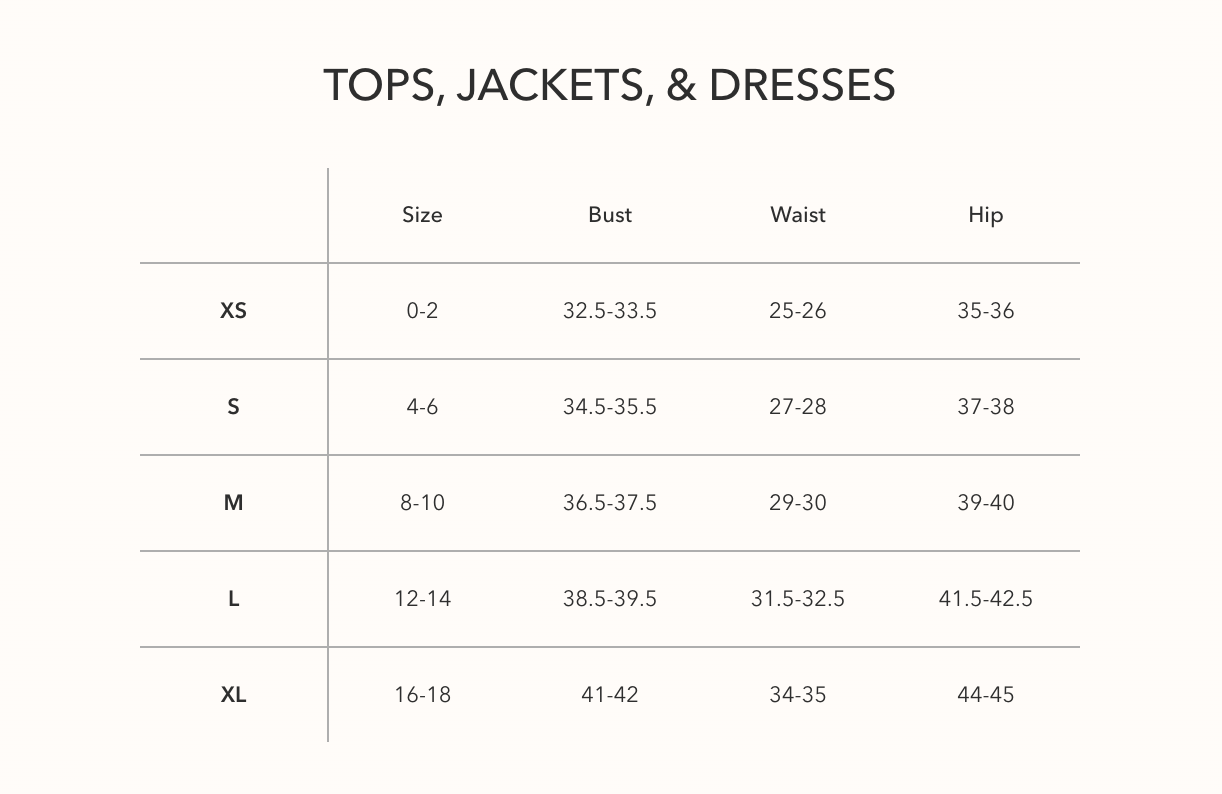This screenshot has height=794, width=1222.
Task: Select the 41-42 bust measurement
Action: [x=610, y=695]
